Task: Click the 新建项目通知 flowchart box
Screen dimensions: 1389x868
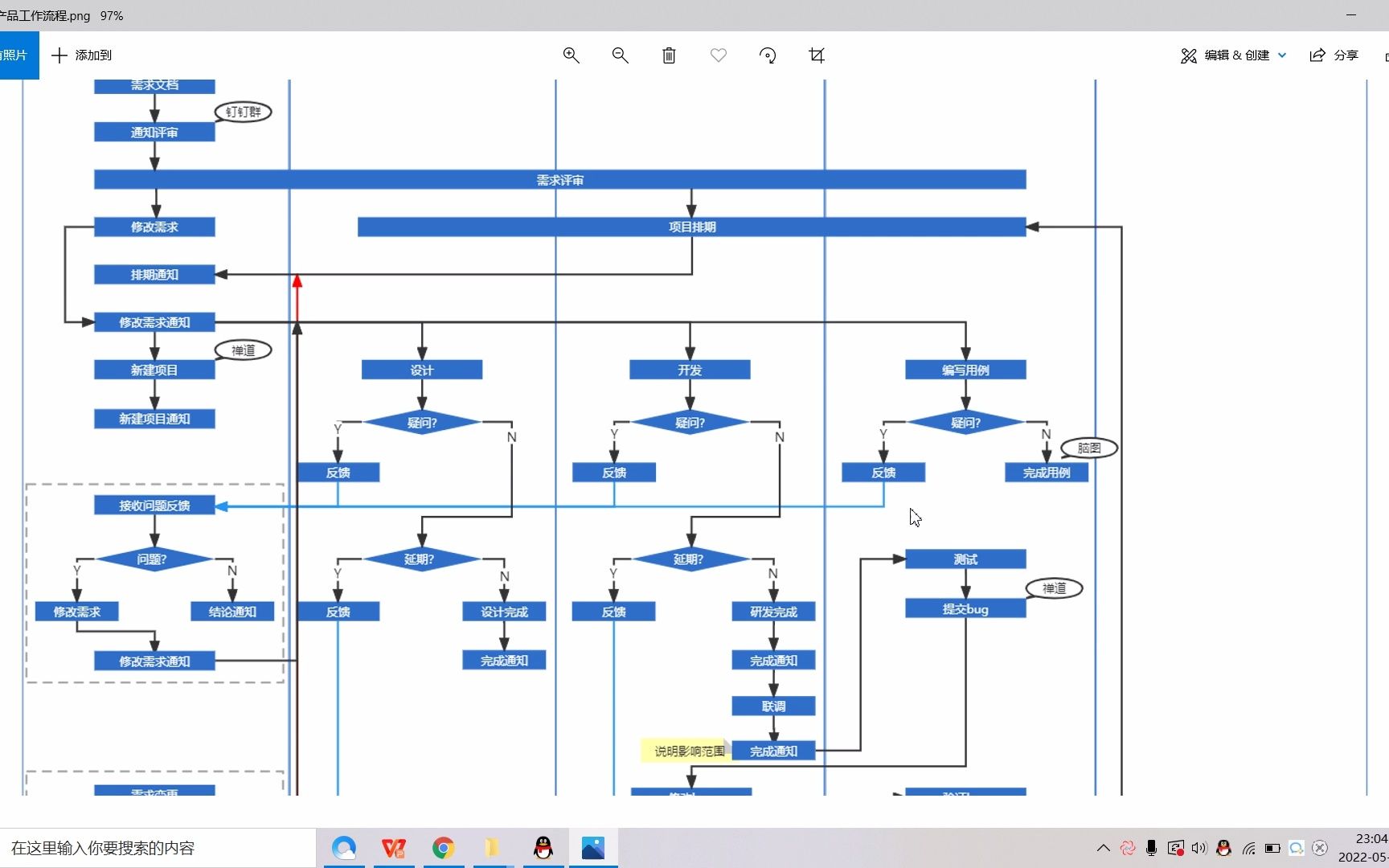Action: point(154,419)
